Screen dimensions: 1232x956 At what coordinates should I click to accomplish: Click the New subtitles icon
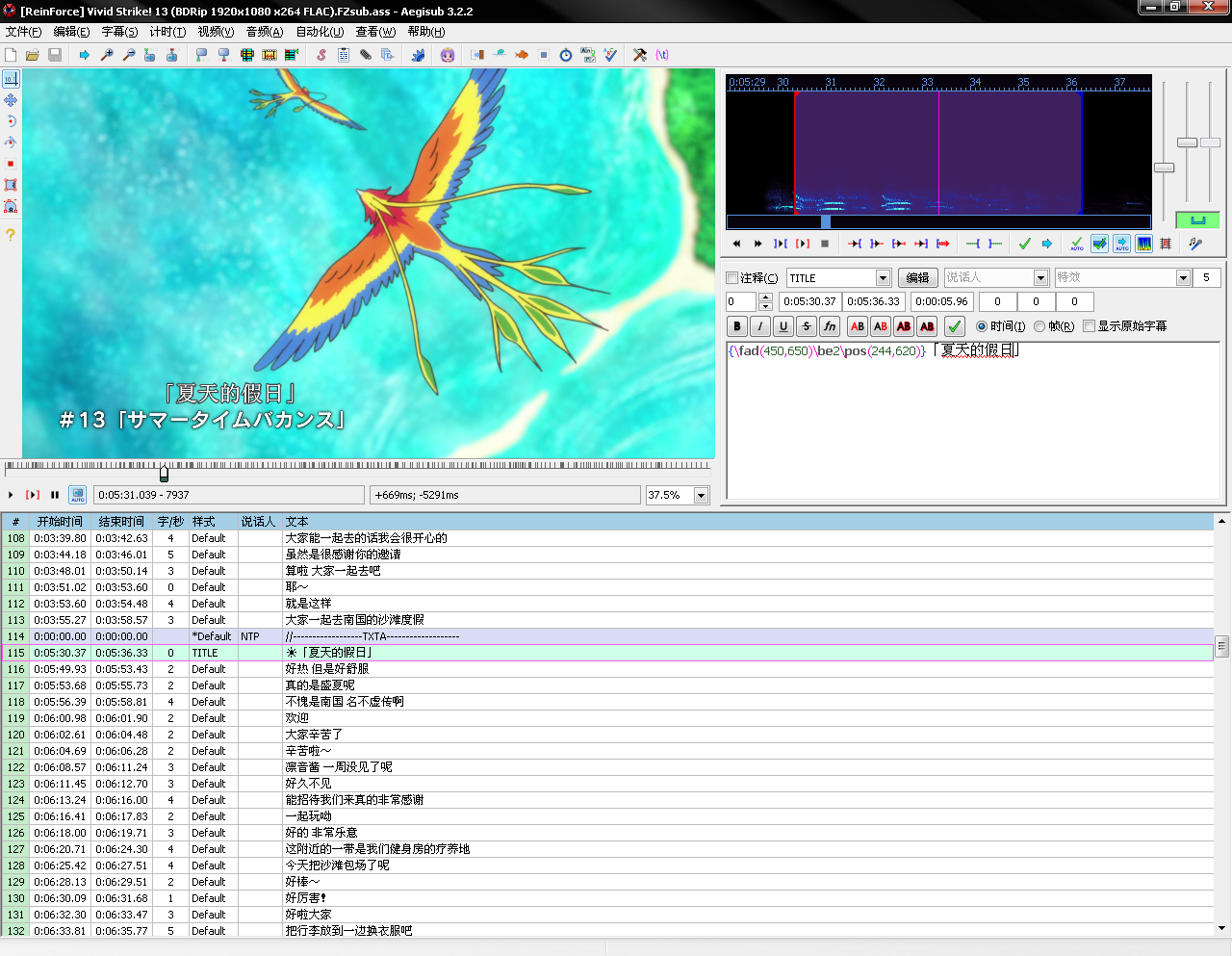[11, 55]
